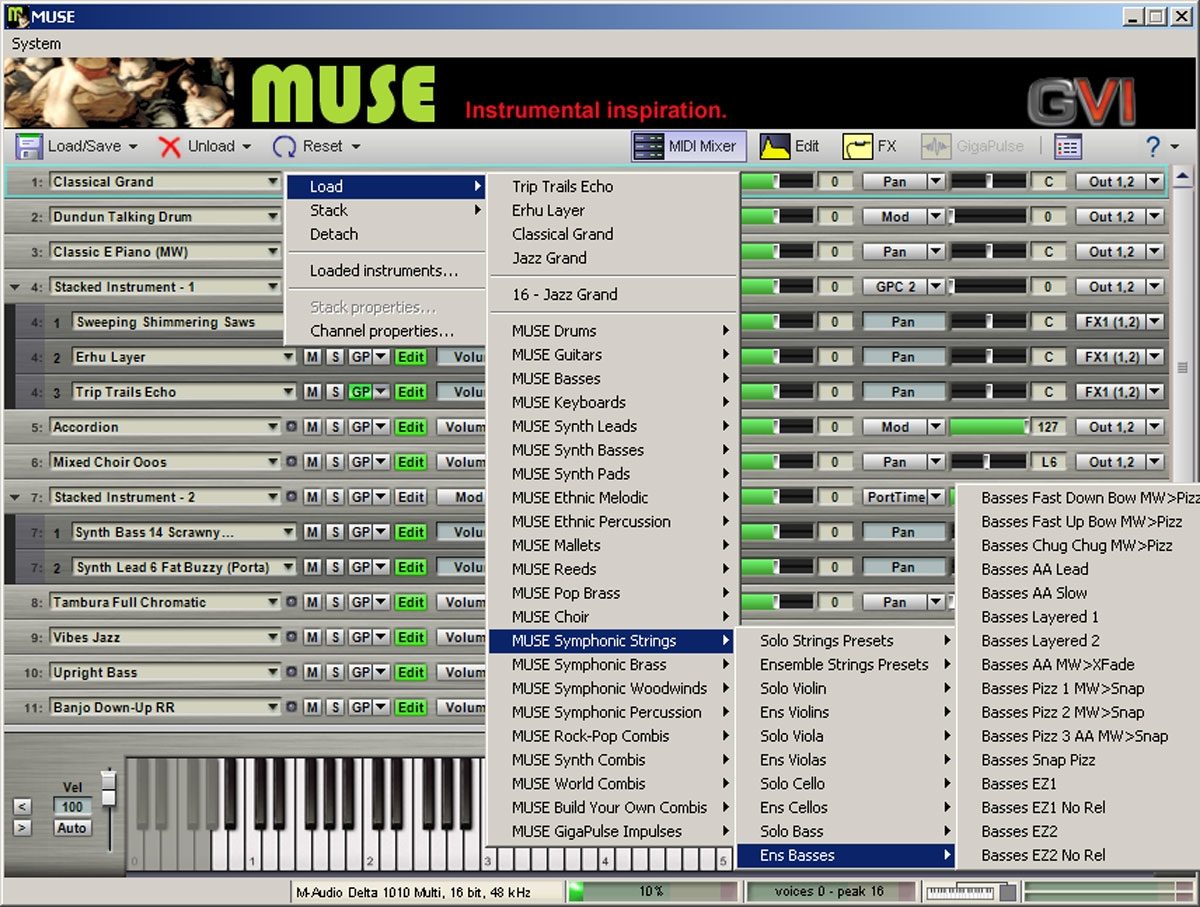Choose Stack in the context menu

coord(386,210)
